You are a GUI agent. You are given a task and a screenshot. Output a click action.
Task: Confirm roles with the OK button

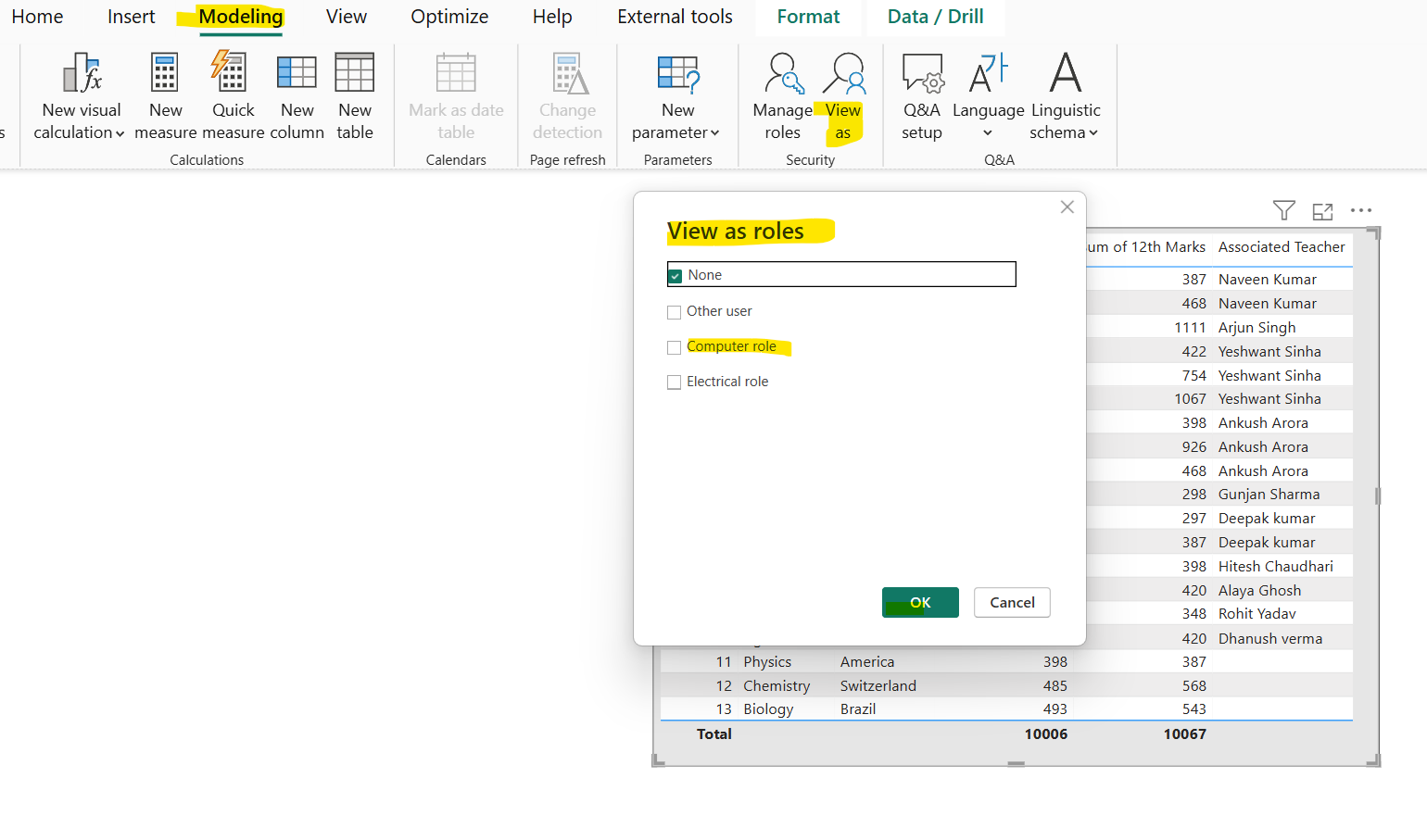920,602
